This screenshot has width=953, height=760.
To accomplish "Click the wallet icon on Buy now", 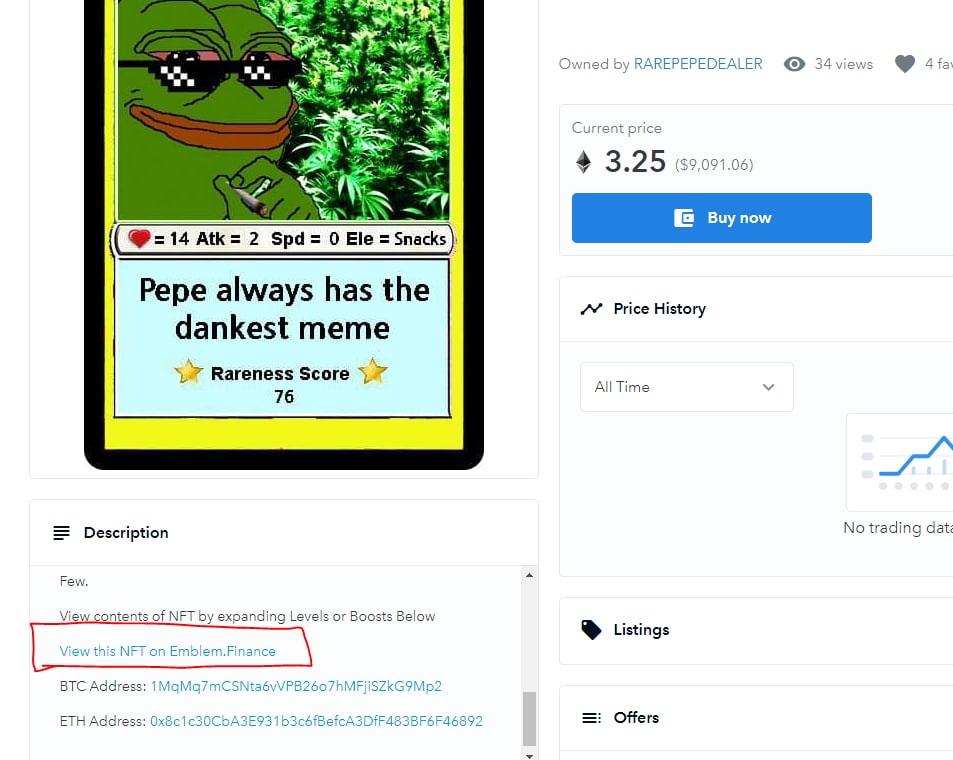I will [684, 218].
